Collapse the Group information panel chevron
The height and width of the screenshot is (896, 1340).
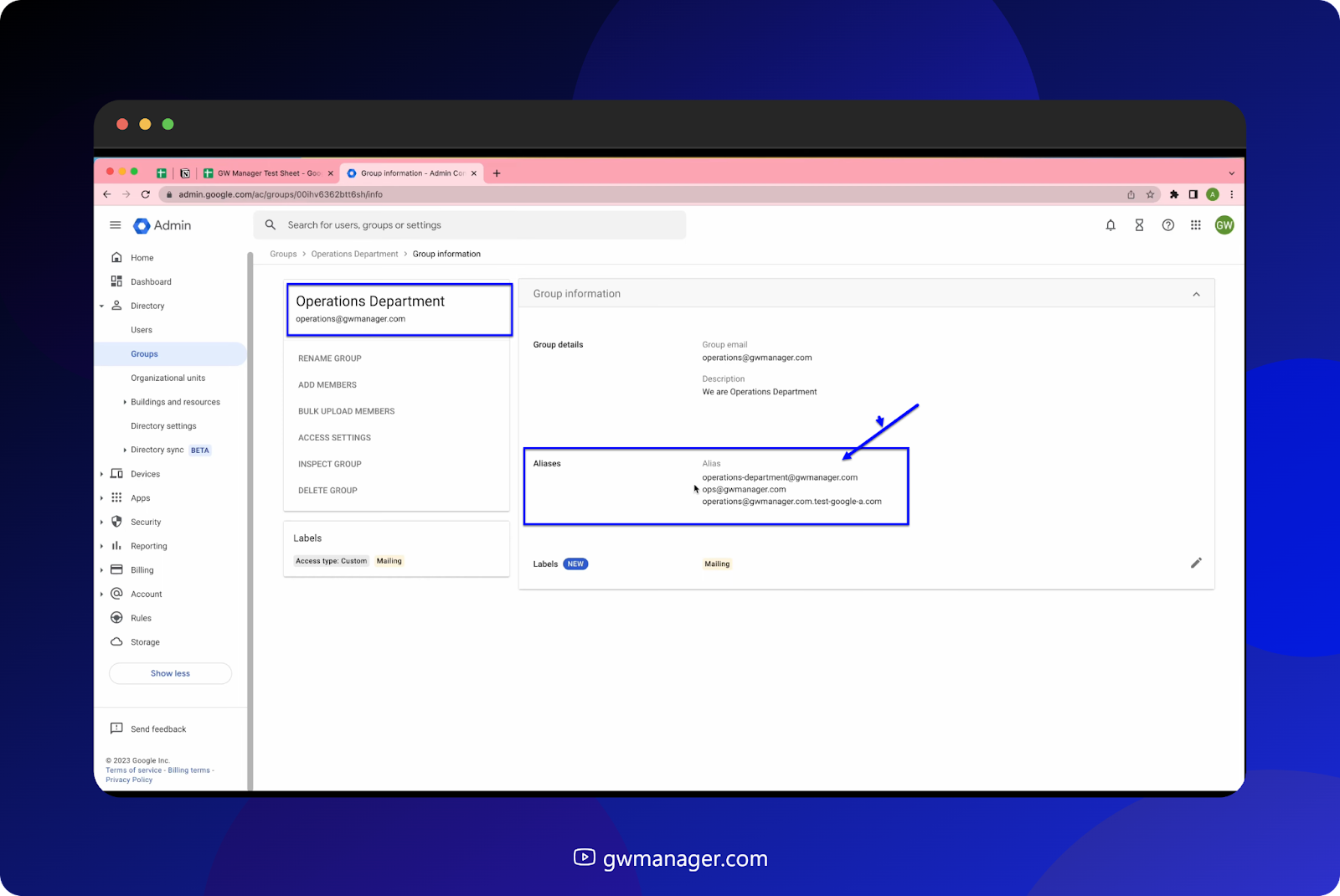pyautogui.click(x=1196, y=294)
